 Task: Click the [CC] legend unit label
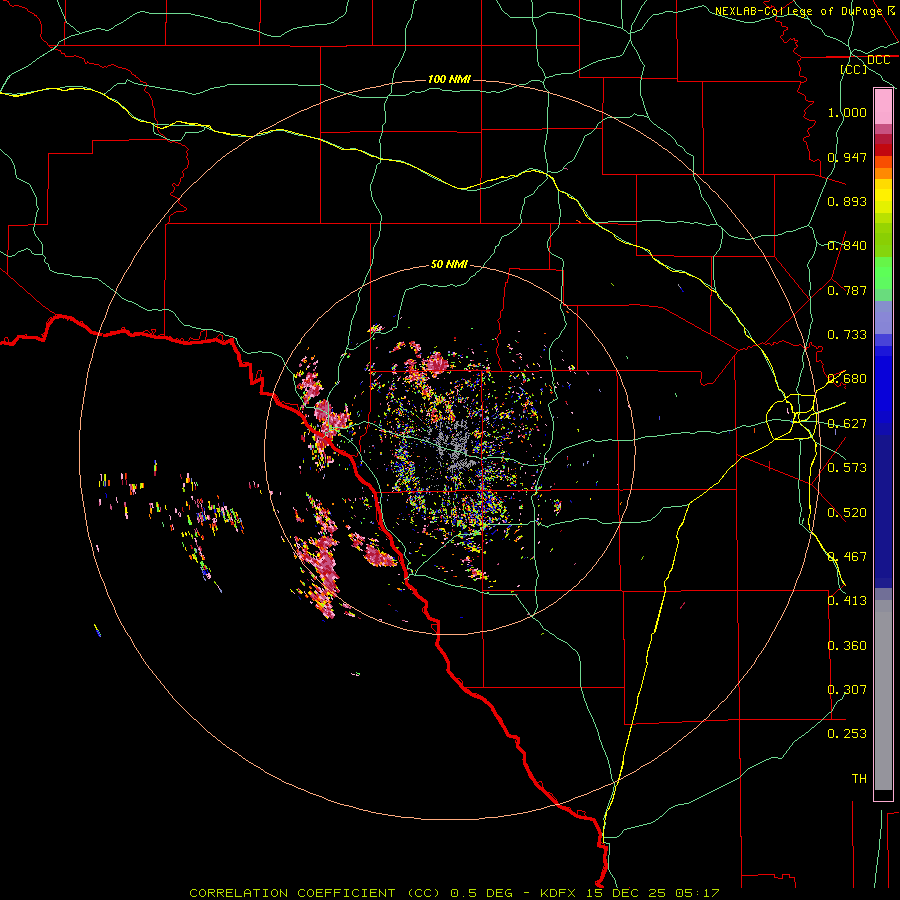tap(854, 69)
